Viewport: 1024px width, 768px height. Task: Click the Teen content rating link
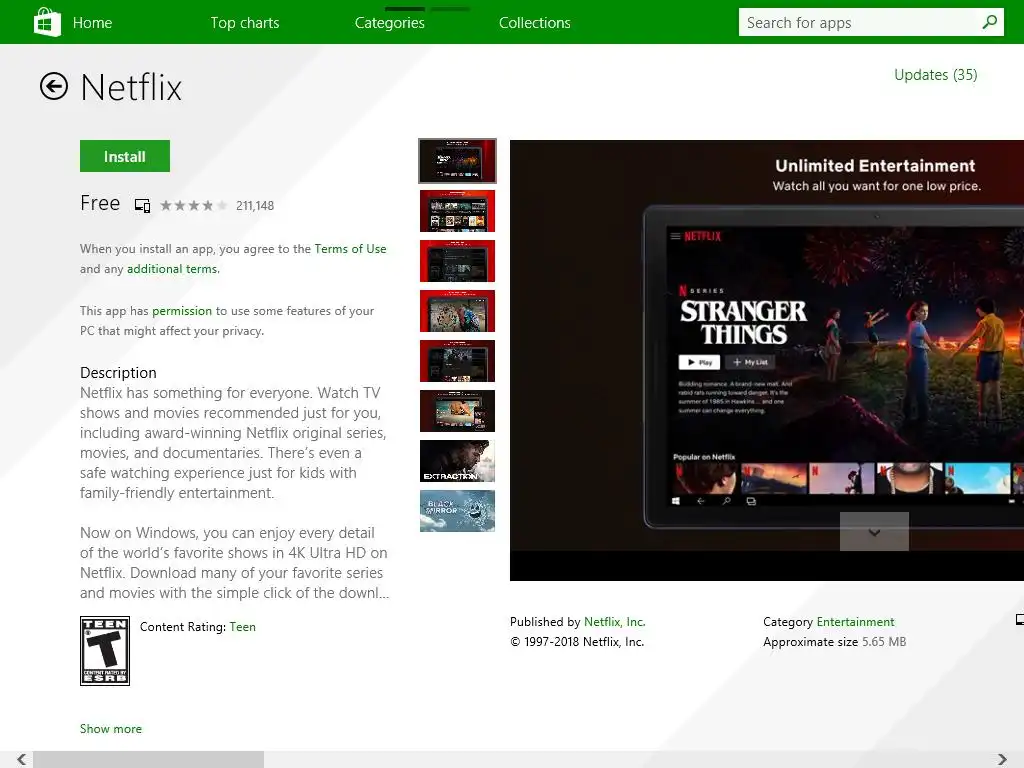click(242, 627)
